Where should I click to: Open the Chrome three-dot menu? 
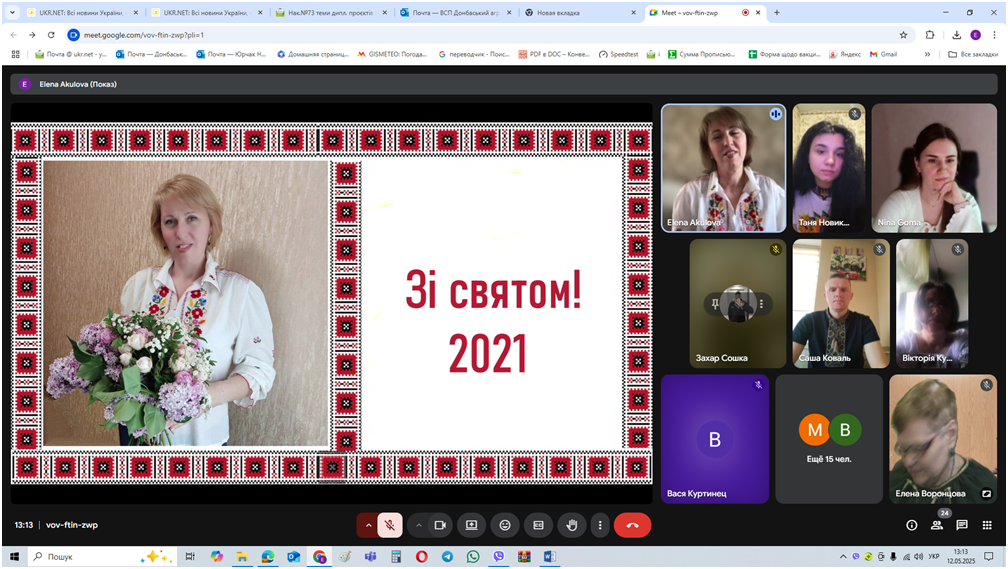coord(994,35)
